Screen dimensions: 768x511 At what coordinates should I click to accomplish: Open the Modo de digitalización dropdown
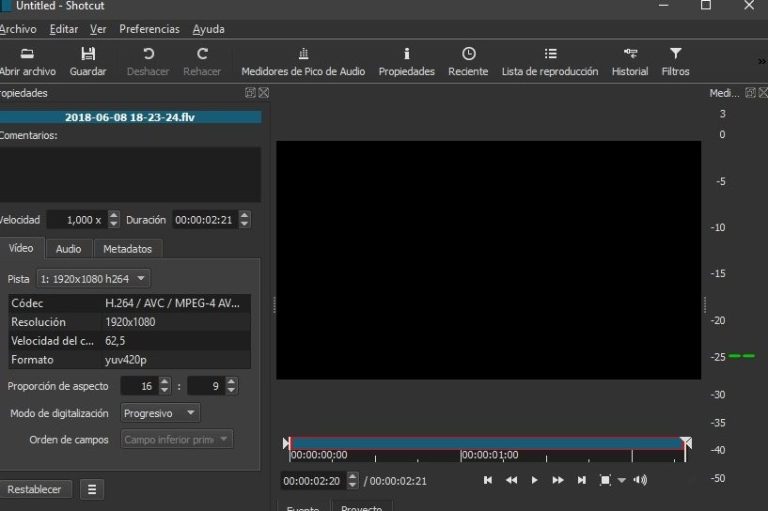pos(160,413)
